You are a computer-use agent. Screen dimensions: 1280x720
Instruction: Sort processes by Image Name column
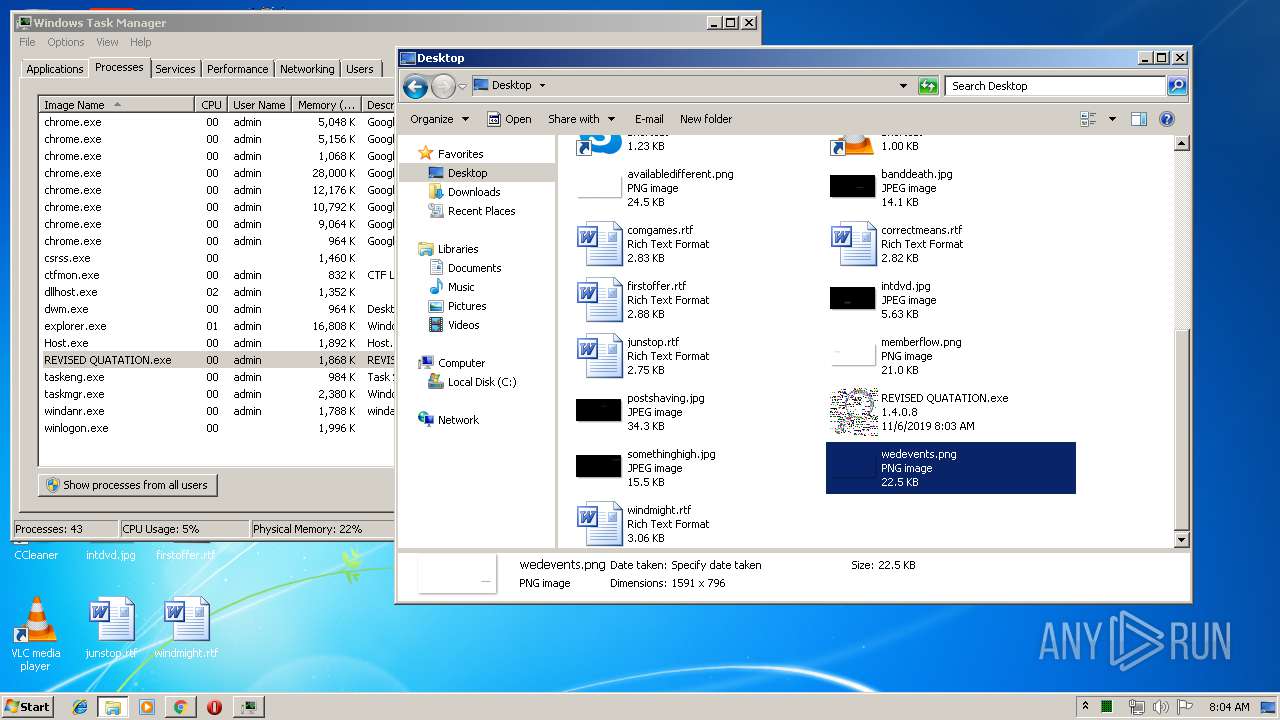[116, 105]
